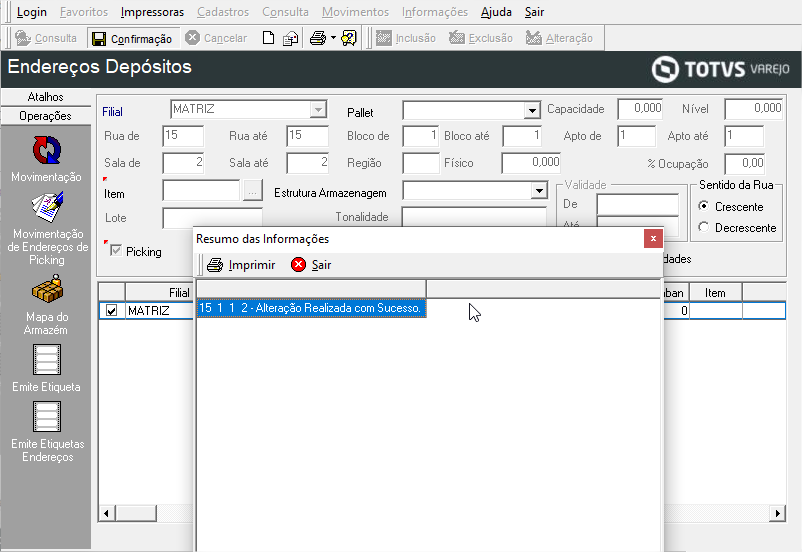Click the Sala de input field
The height and width of the screenshot is (552, 802).
point(183,163)
